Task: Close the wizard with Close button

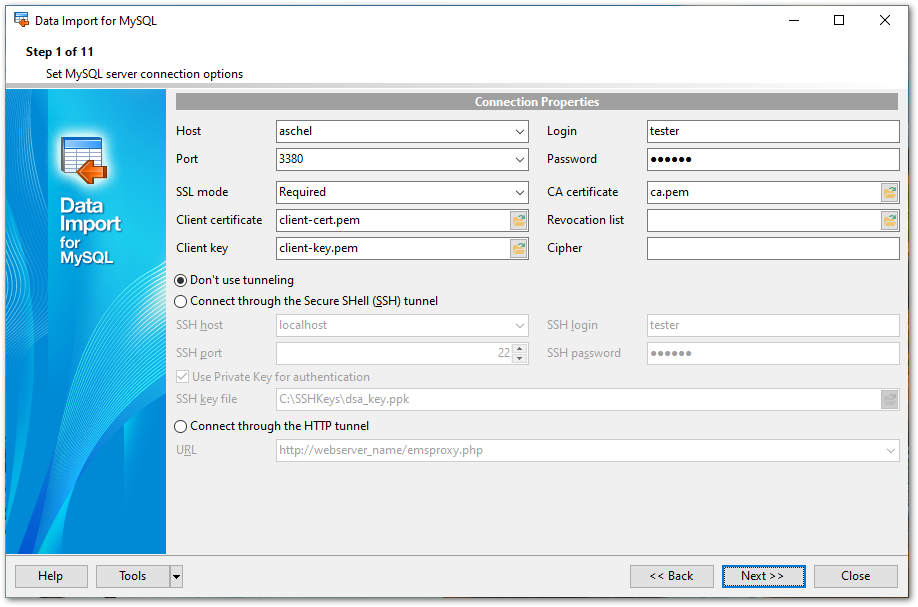Action: pyautogui.click(x=855, y=577)
